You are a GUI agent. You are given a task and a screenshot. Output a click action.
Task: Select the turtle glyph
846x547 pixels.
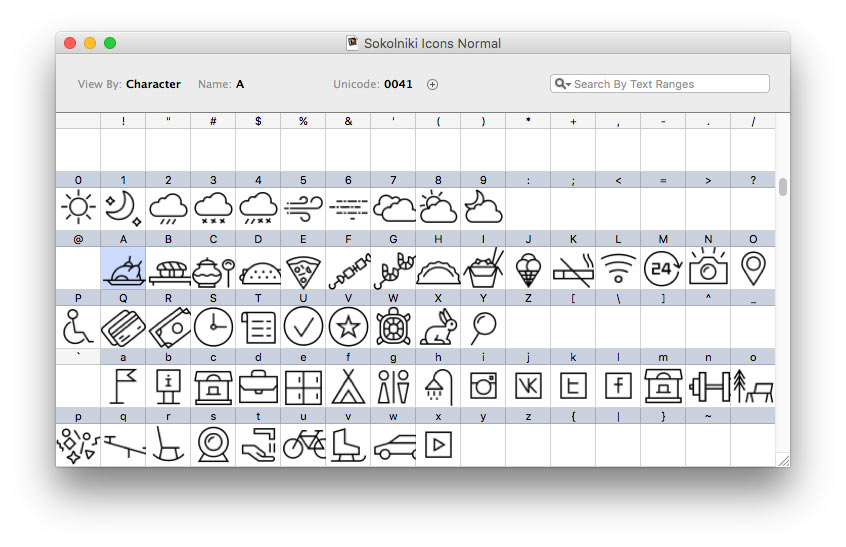click(393, 326)
